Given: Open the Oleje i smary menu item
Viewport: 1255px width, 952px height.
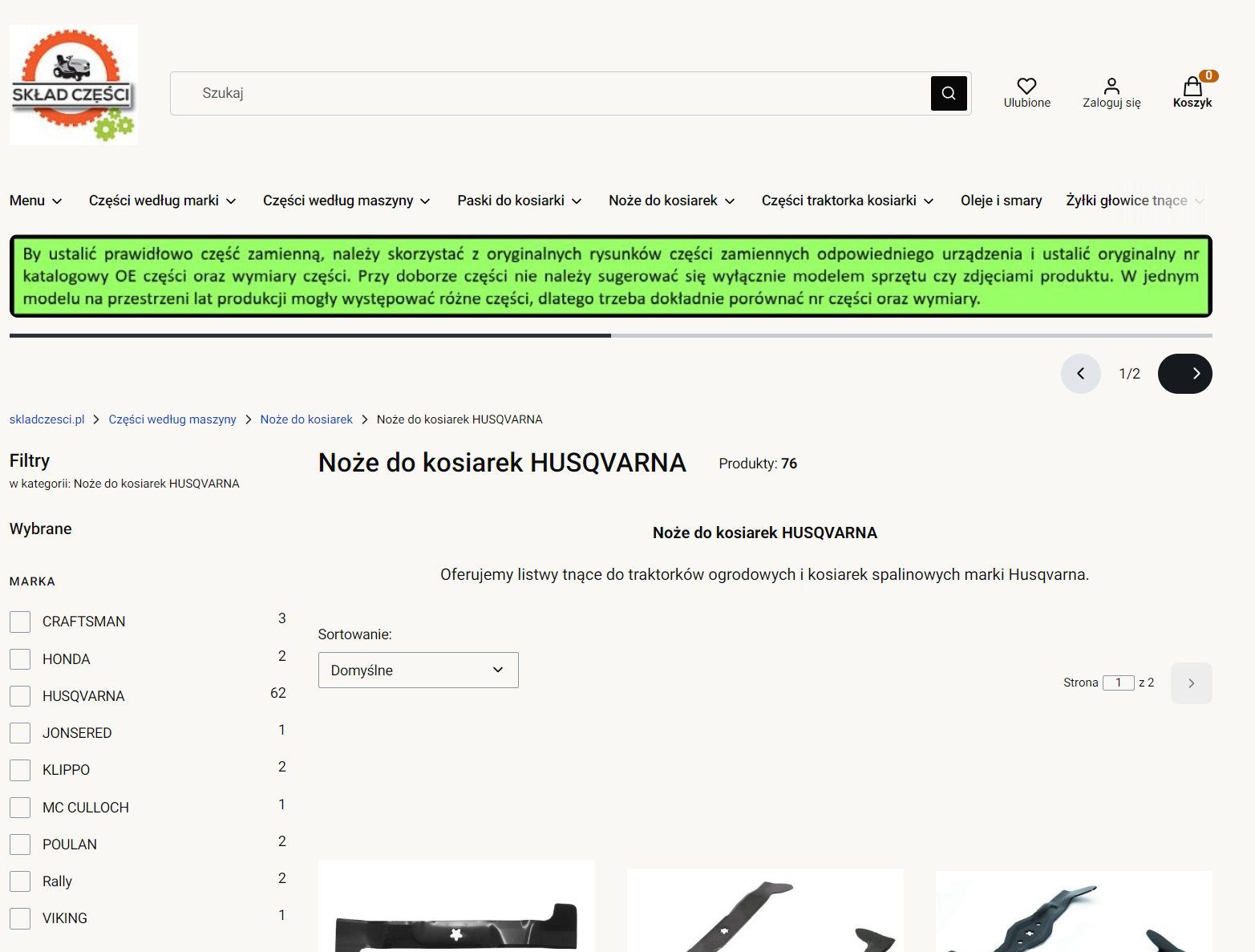Looking at the screenshot, I should 1001,201.
